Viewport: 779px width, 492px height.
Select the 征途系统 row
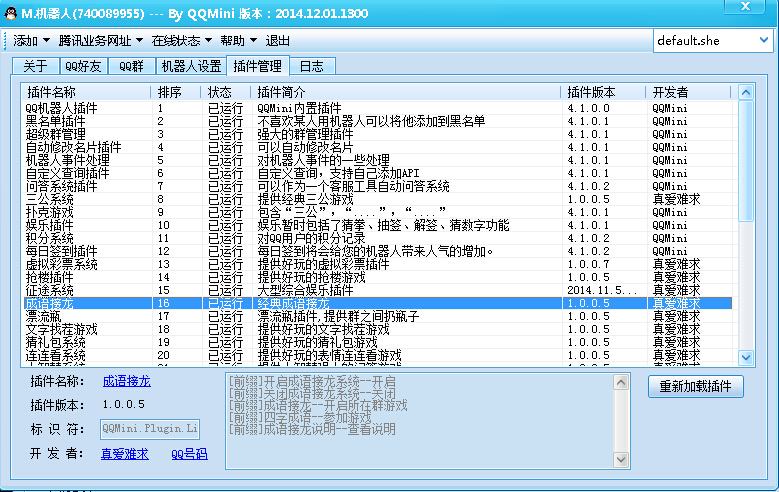(x=378, y=290)
